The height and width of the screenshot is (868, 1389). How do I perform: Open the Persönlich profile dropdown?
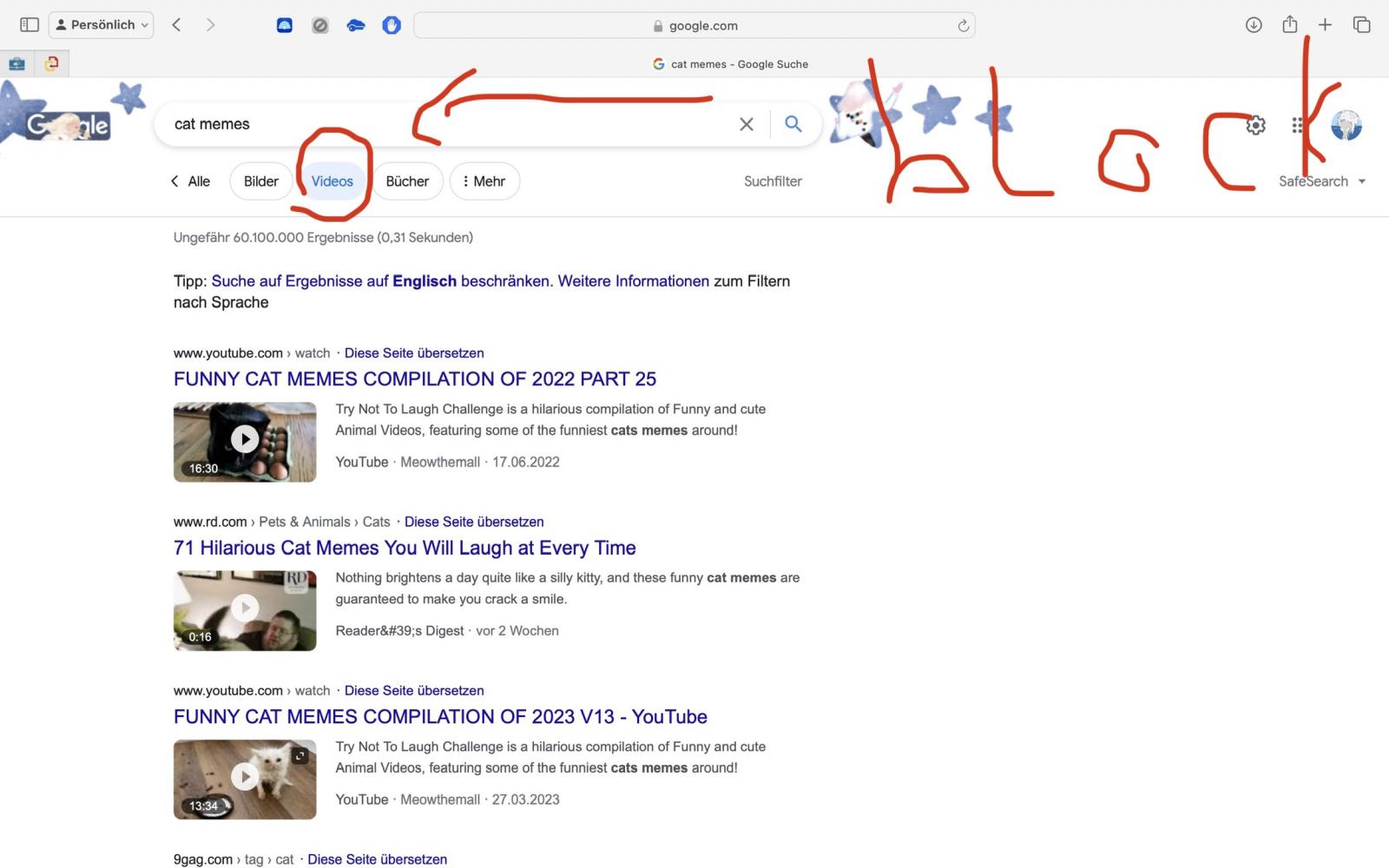tap(102, 25)
